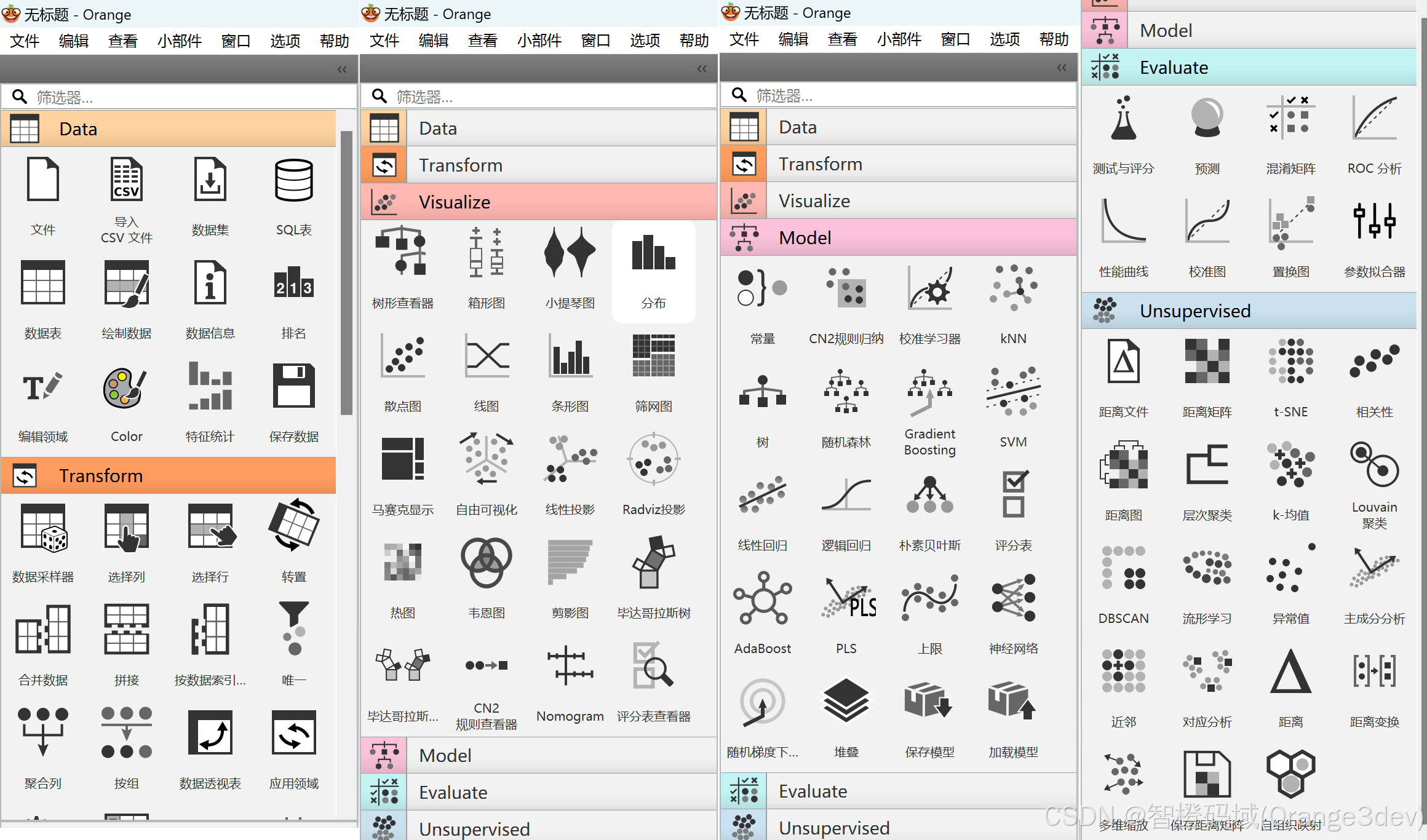Add the Neural Network (神经网络) widget
Viewport: 1427px width, 840px height.
pyautogui.click(x=1013, y=598)
